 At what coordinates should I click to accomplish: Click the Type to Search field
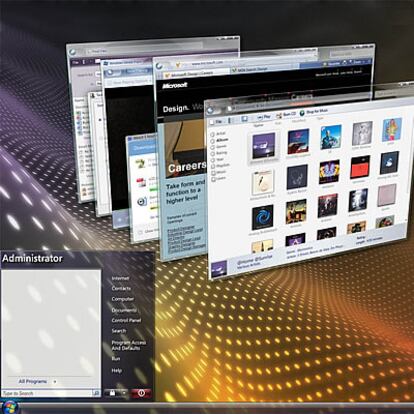[x=47, y=393]
